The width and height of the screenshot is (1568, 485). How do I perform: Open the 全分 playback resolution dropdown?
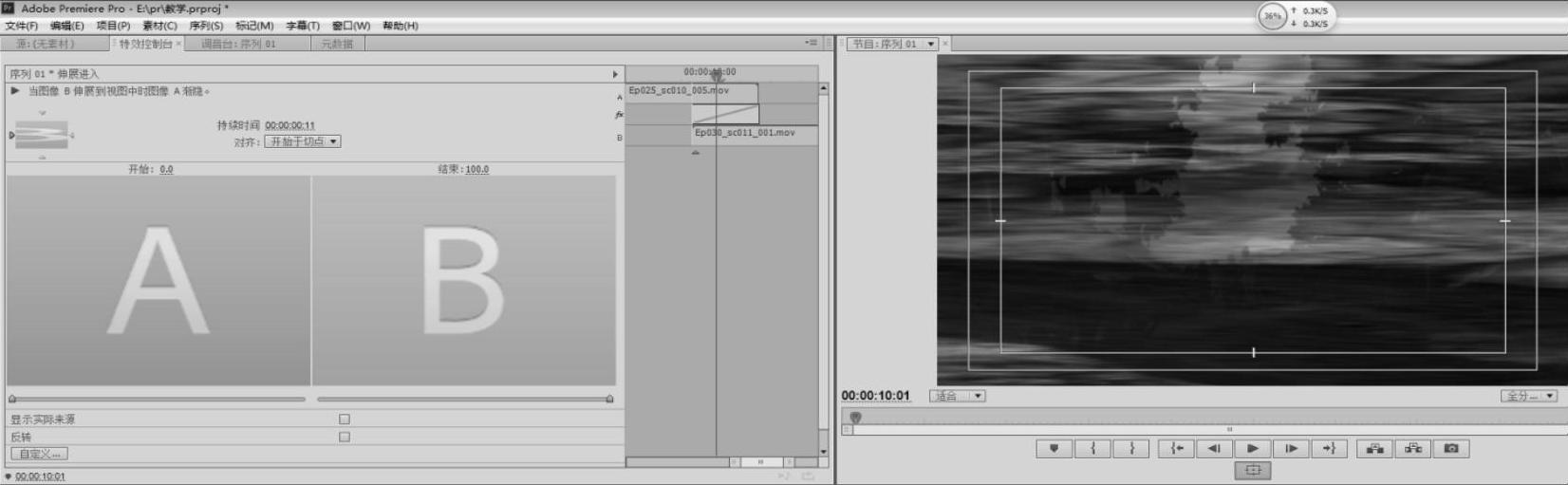pyautogui.click(x=1528, y=396)
